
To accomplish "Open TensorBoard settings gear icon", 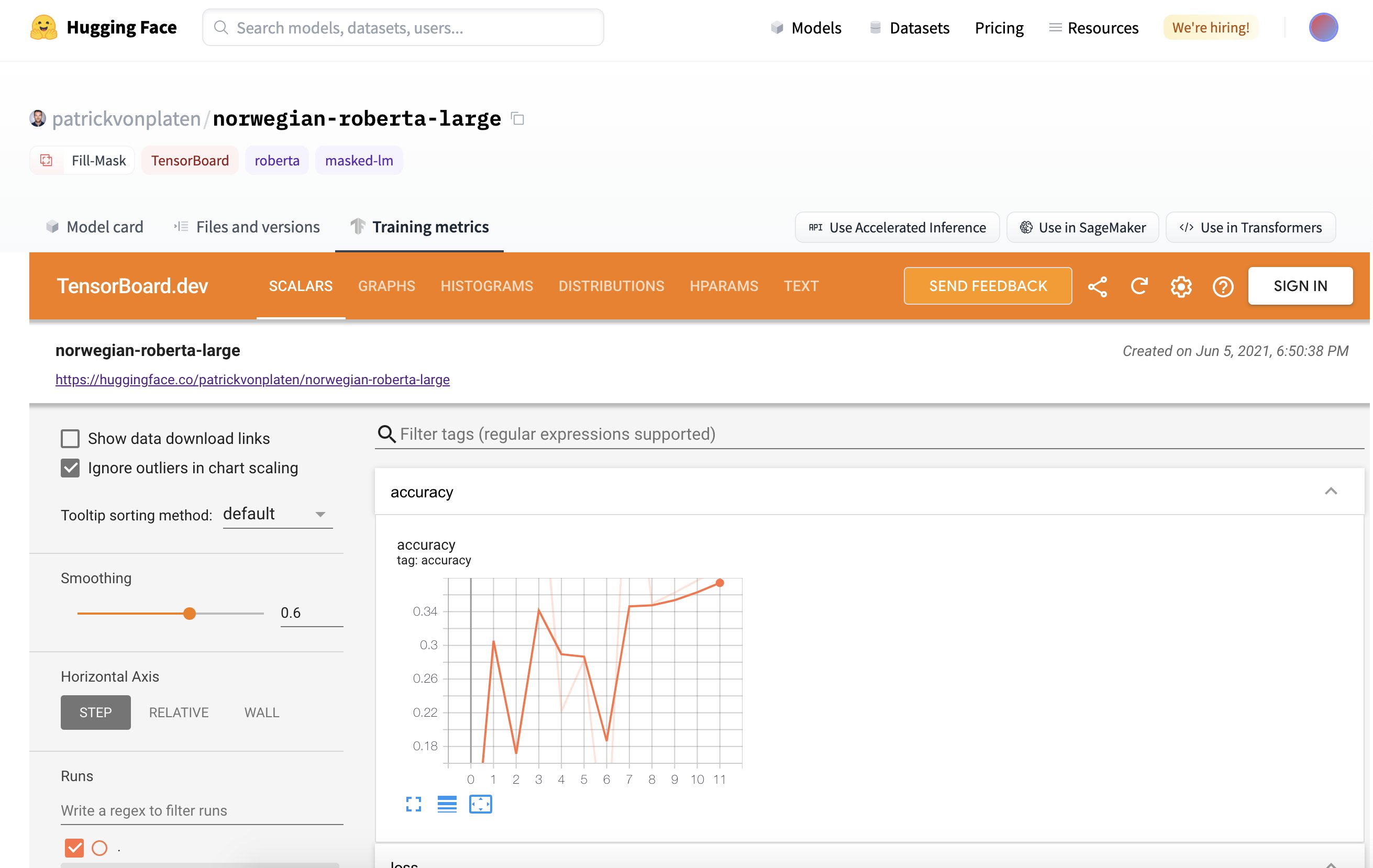I will pyautogui.click(x=1181, y=286).
